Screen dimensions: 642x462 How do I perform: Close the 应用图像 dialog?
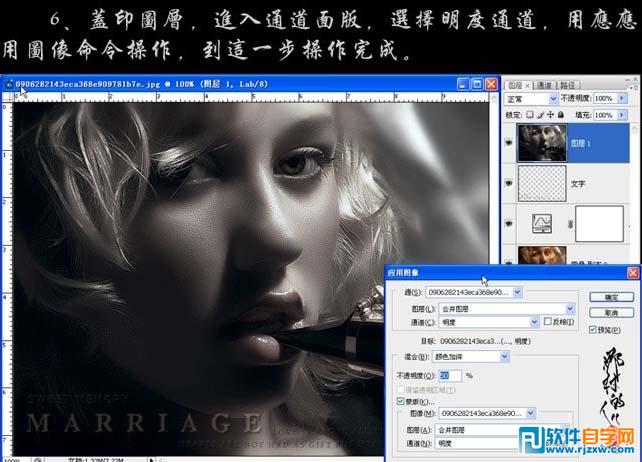(633, 273)
